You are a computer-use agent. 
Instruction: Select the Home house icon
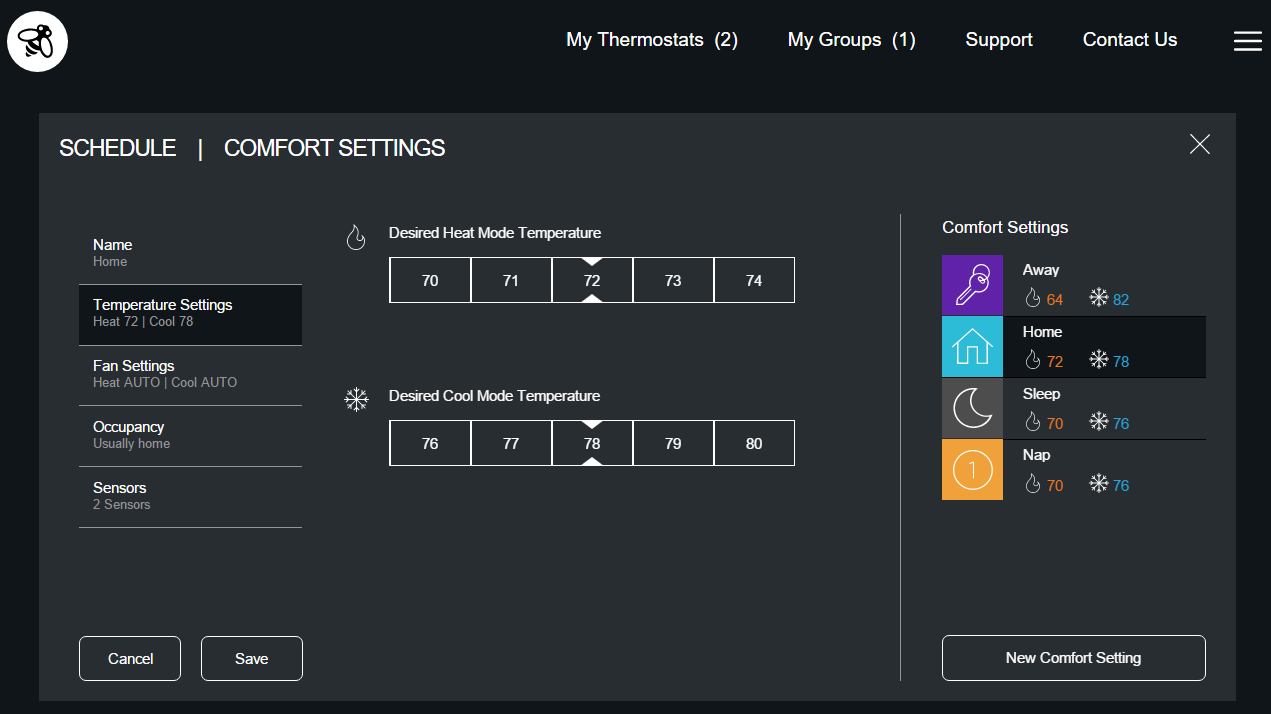[972, 347]
